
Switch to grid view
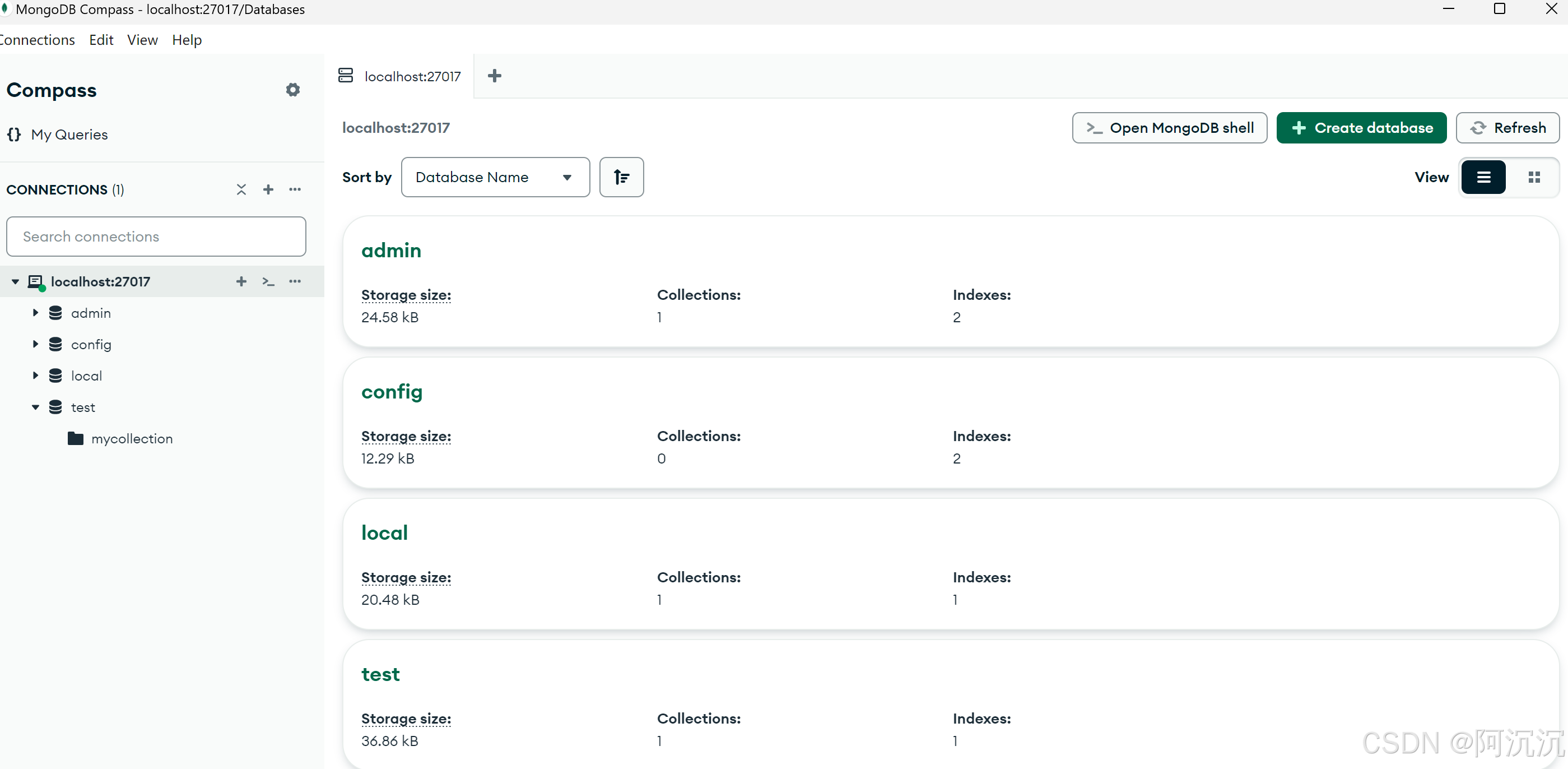tap(1534, 177)
